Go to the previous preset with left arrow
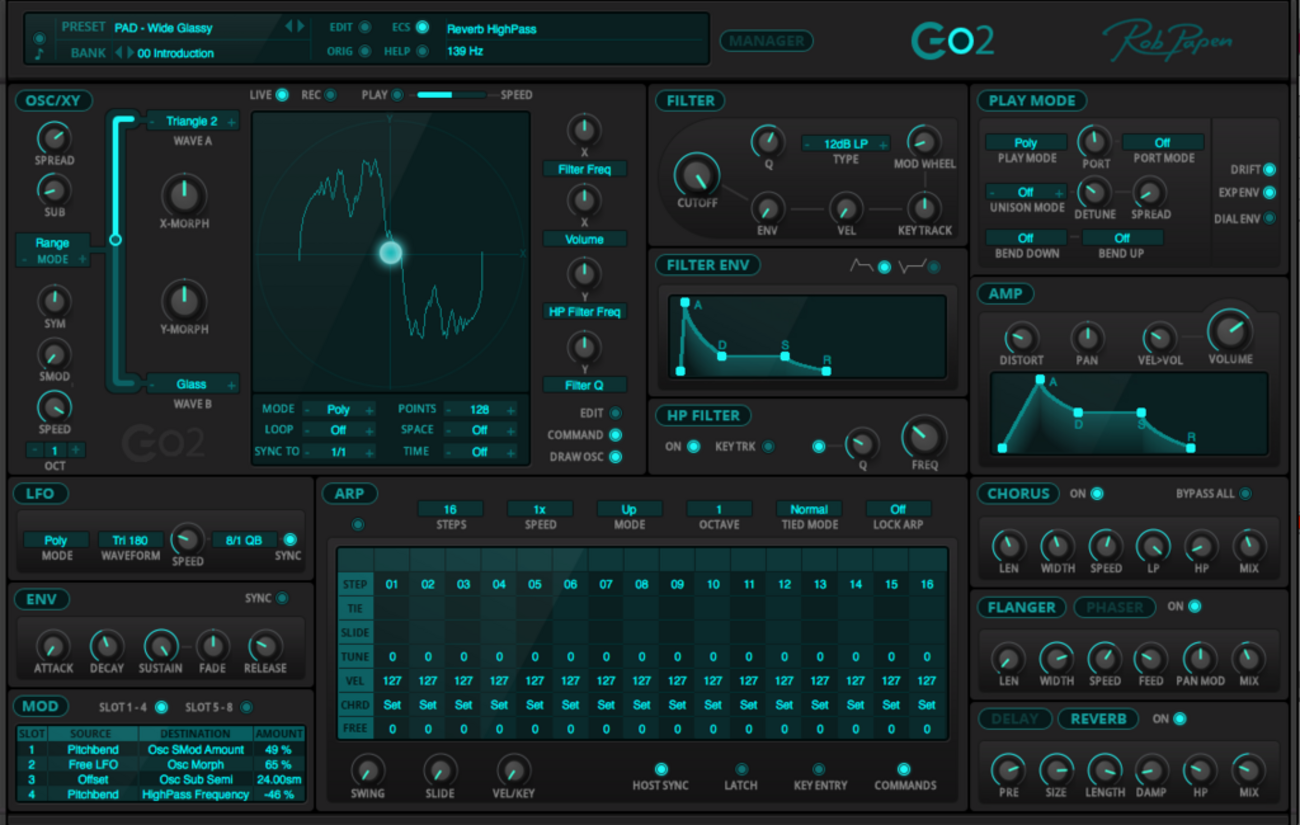Screen dimensions: 1300x825 point(289,27)
